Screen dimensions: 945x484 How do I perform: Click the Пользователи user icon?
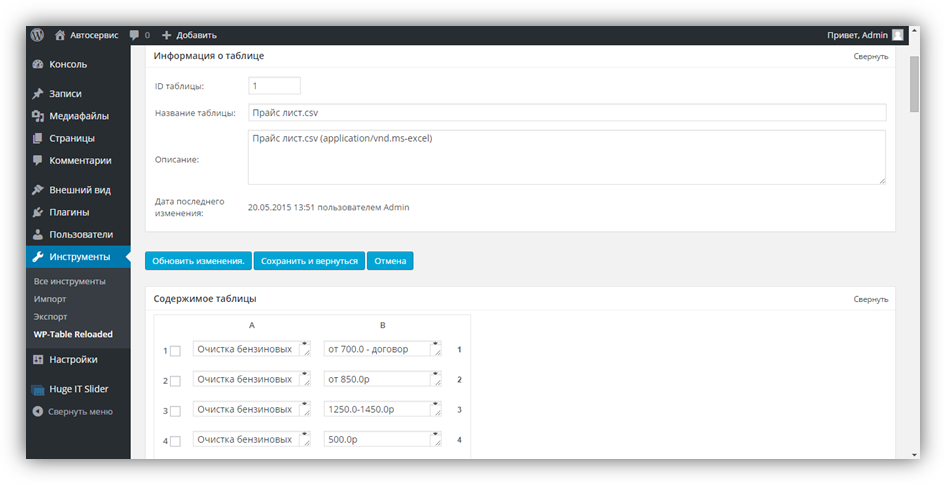[x=38, y=234]
